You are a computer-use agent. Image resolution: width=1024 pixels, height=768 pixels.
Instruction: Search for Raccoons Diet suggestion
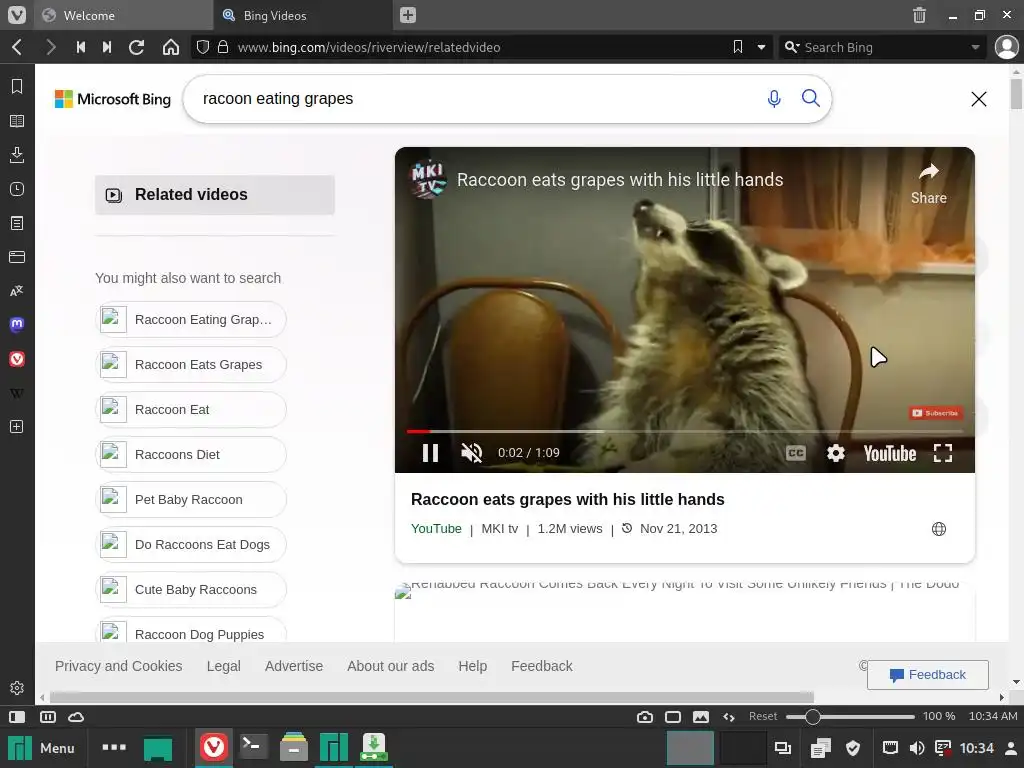(191, 455)
